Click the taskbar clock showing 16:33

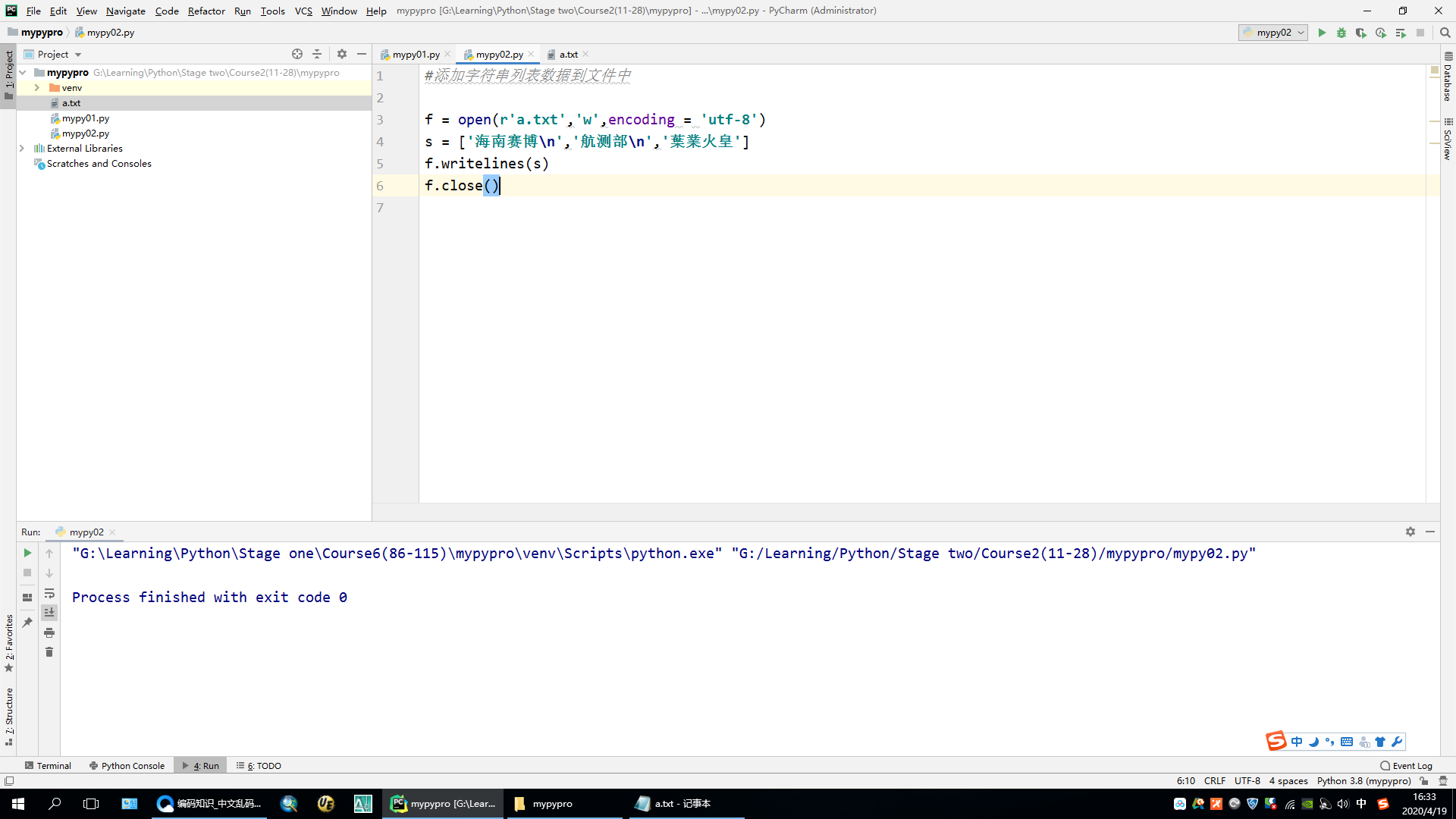[x=1423, y=804]
